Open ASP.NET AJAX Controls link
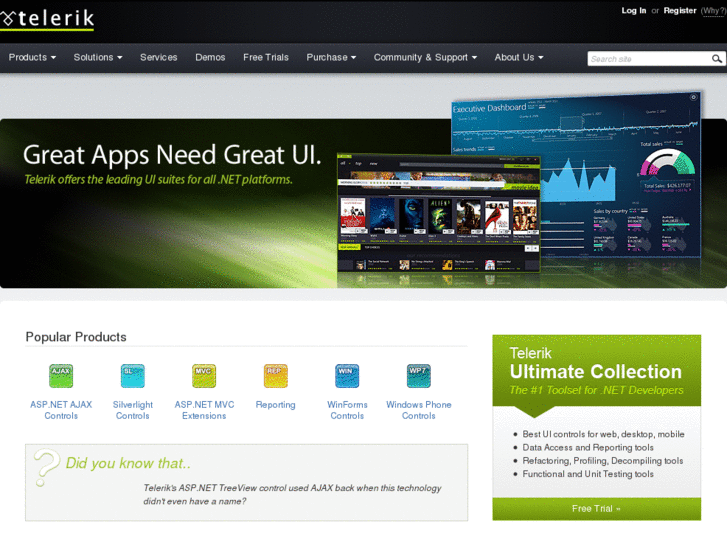This screenshot has width=727, height=545. 61,410
